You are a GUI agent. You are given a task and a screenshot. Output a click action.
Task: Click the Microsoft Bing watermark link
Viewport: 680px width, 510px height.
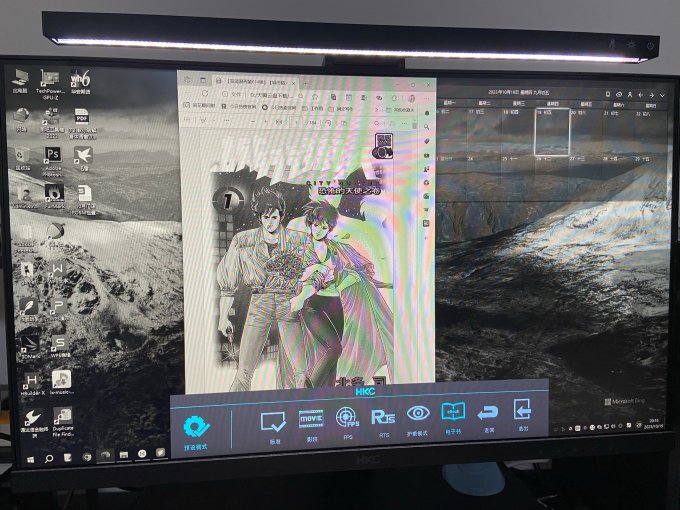(x=624, y=401)
